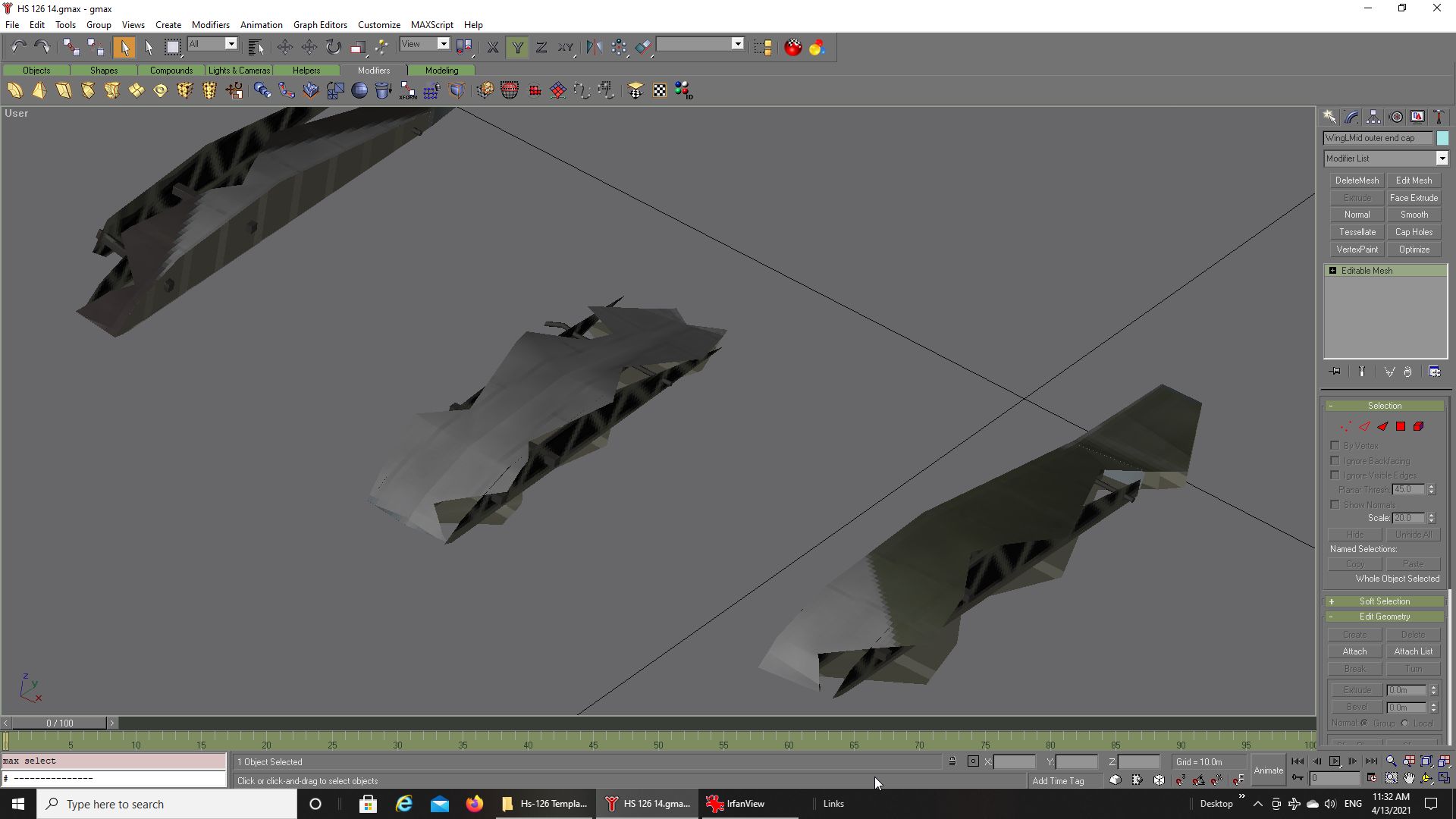Image resolution: width=1456 pixels, height=819 pixels.
Task: Select the Local normal radio button
Action: (1405, 723)
